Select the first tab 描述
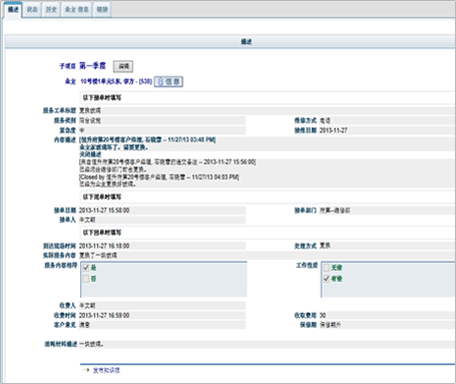The width and height of the screenshot is (456, 384). point(13,10)
